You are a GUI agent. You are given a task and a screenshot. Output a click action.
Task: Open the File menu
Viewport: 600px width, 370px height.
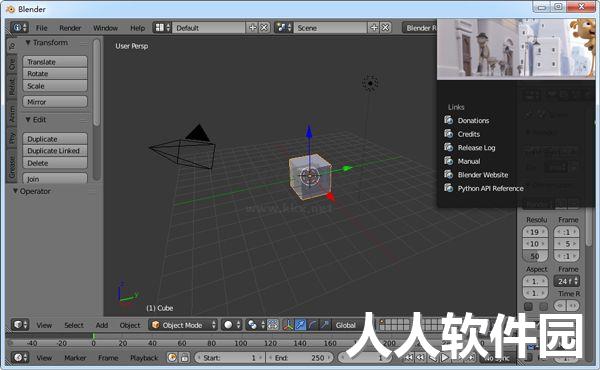42,28
